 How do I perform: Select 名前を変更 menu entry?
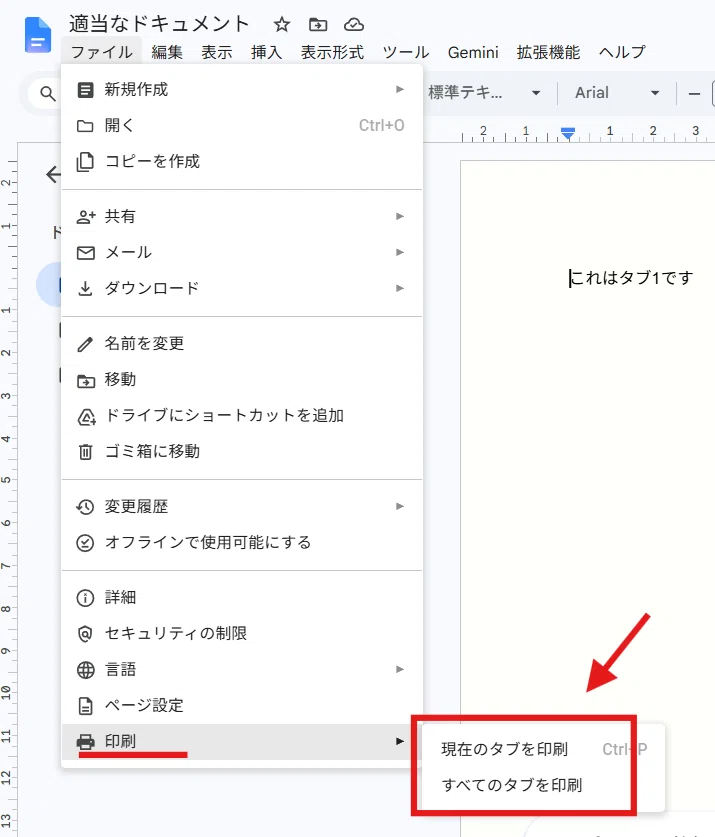point(242,344)
